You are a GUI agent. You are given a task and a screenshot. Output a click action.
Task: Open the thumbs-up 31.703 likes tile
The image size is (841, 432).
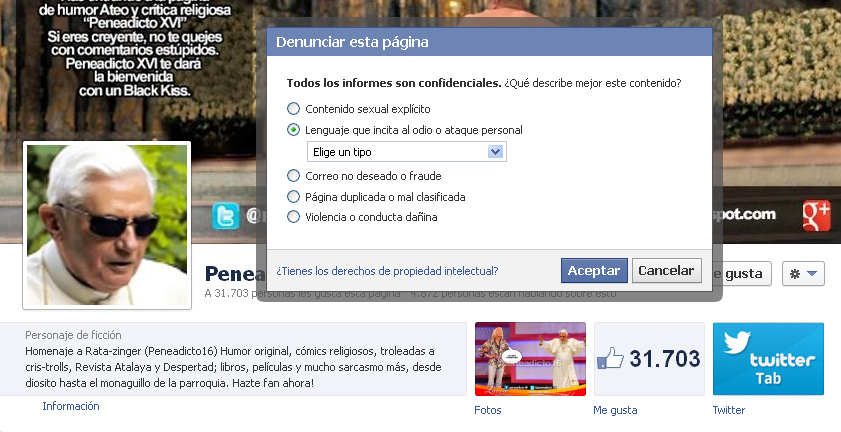[x=649, y=359]
